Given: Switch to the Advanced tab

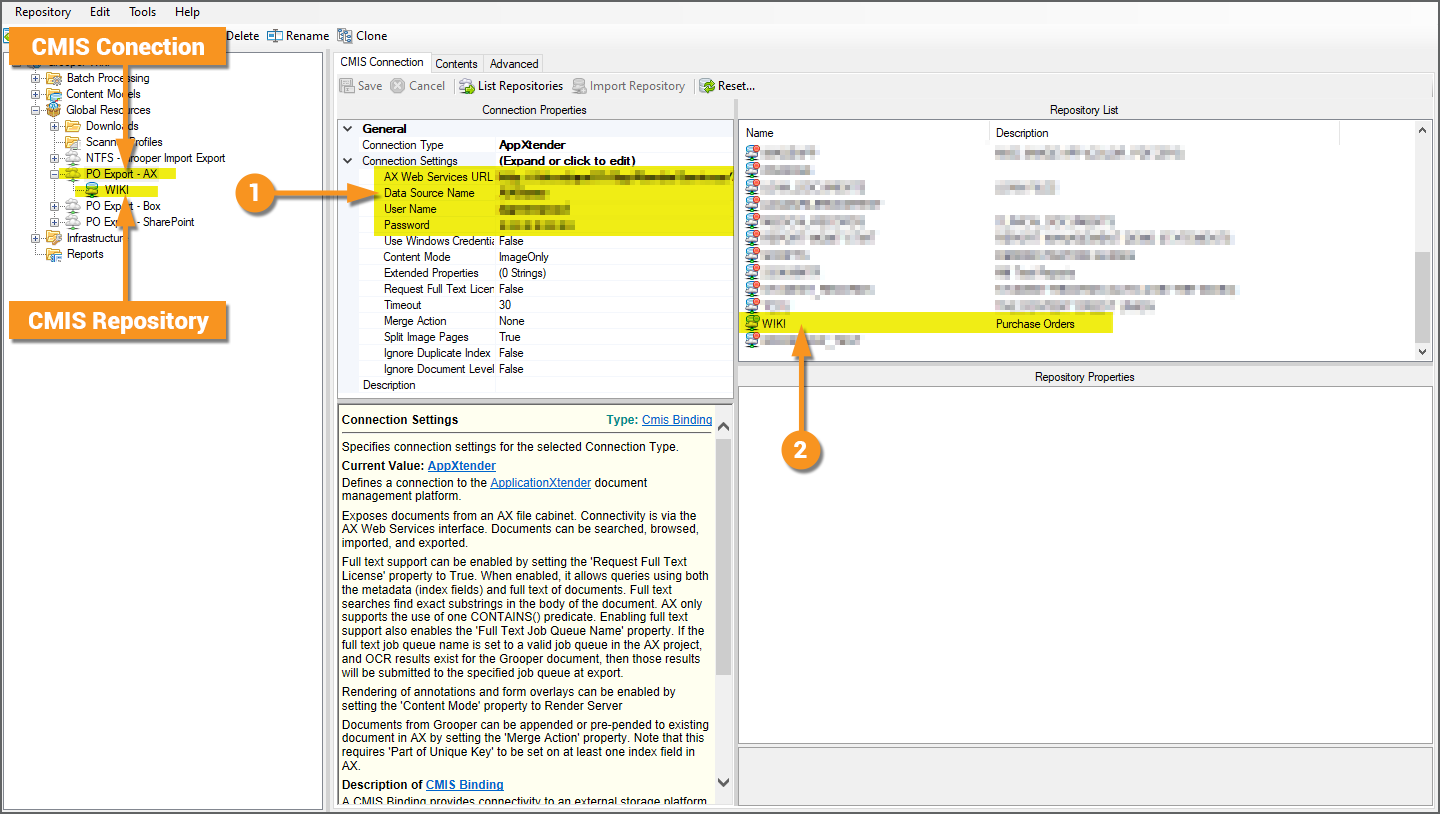Looking at the screenshot, I should (x=514, y=64).
